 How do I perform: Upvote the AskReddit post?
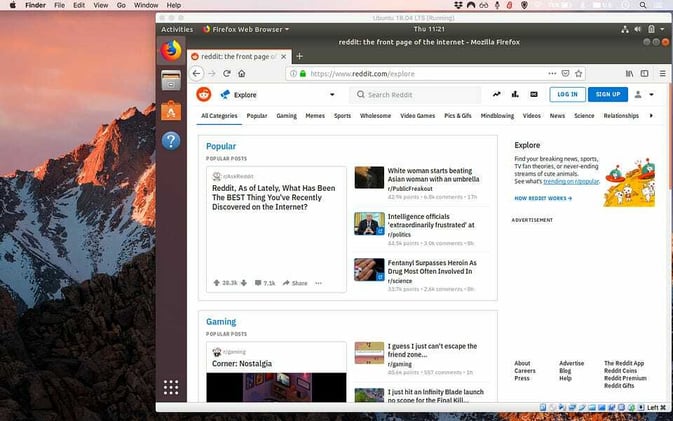coord(216,283)
